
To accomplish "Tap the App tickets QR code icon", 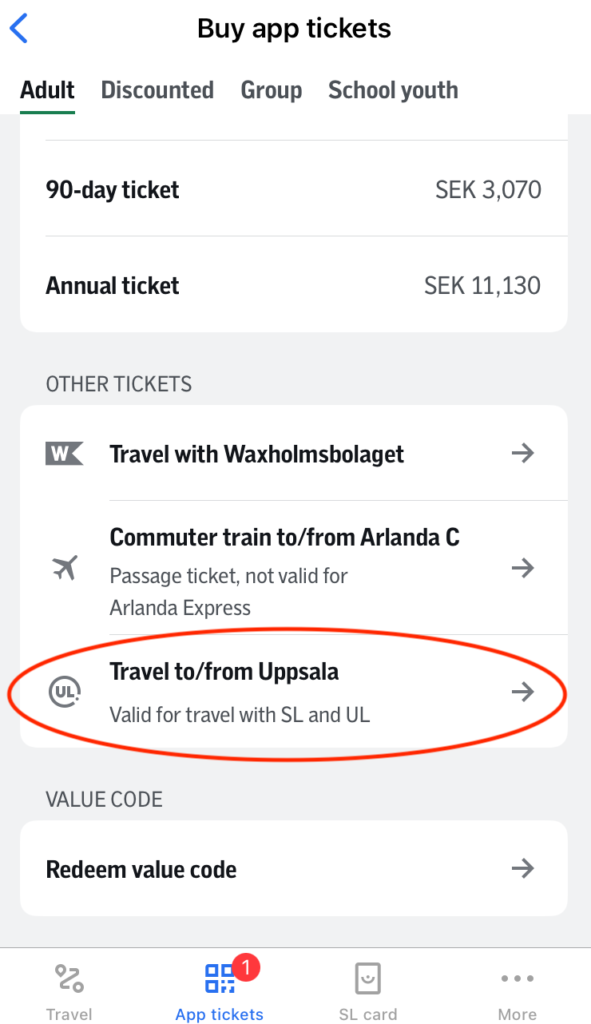I will coord(220,978).
